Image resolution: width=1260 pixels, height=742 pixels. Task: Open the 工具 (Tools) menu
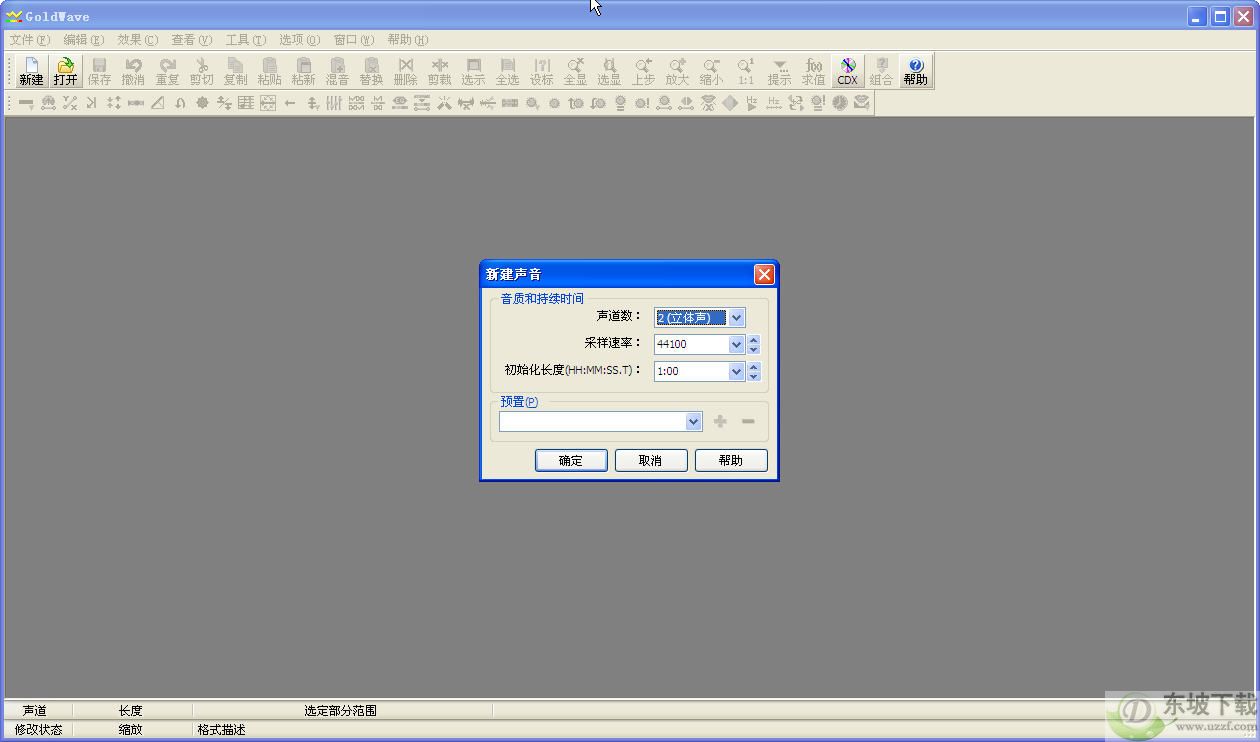[x=246, y=40]
